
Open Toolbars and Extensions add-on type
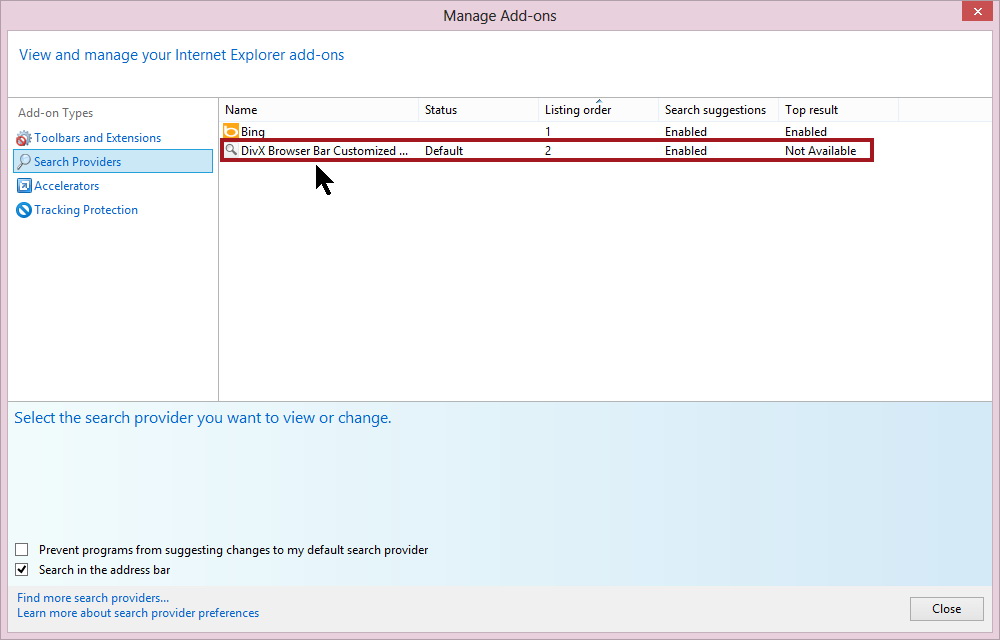pyautogui.click(x=98, y=138)
